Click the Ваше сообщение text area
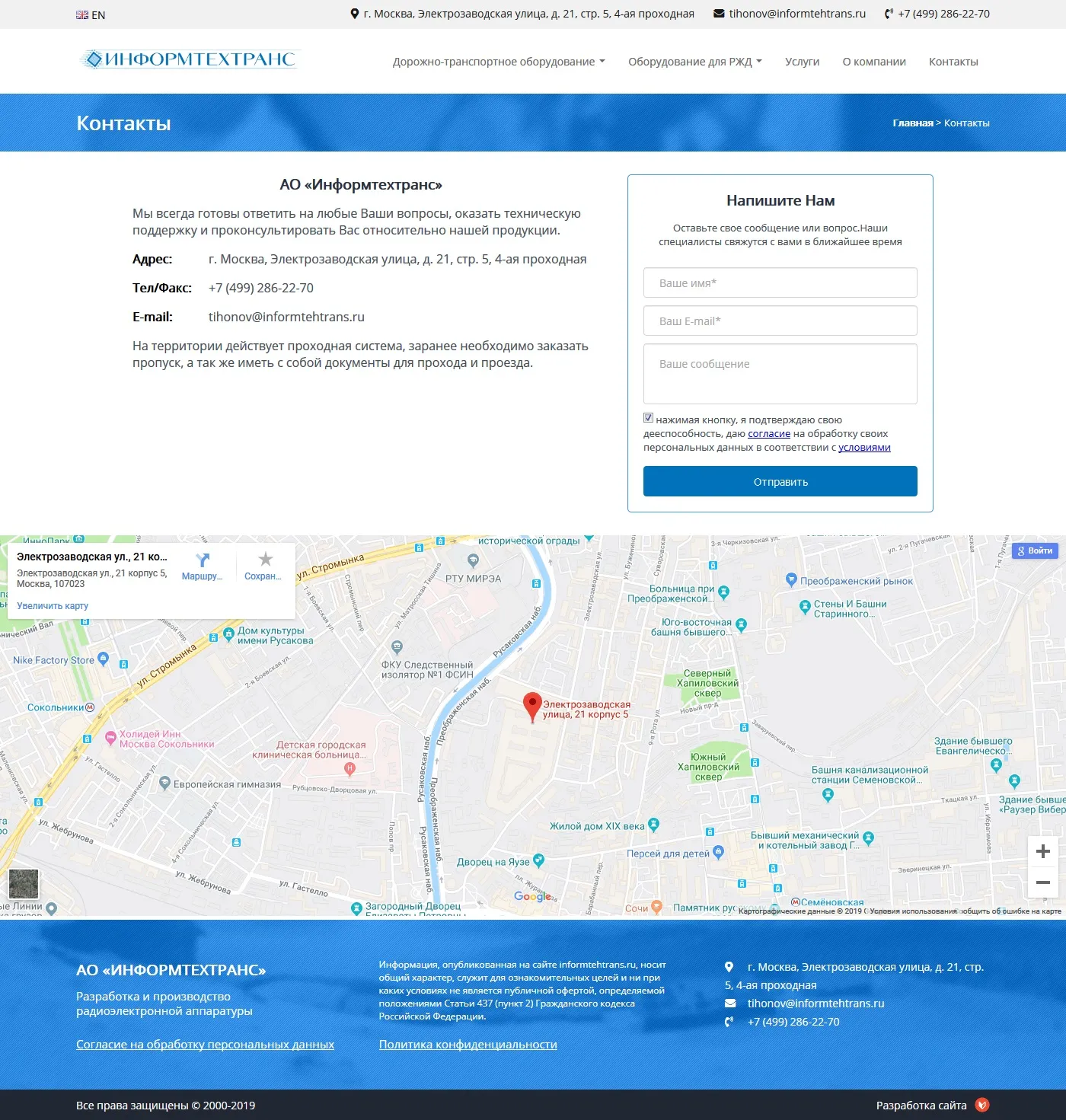Screen dimensions: 1066x1120 tap(780, 373)
